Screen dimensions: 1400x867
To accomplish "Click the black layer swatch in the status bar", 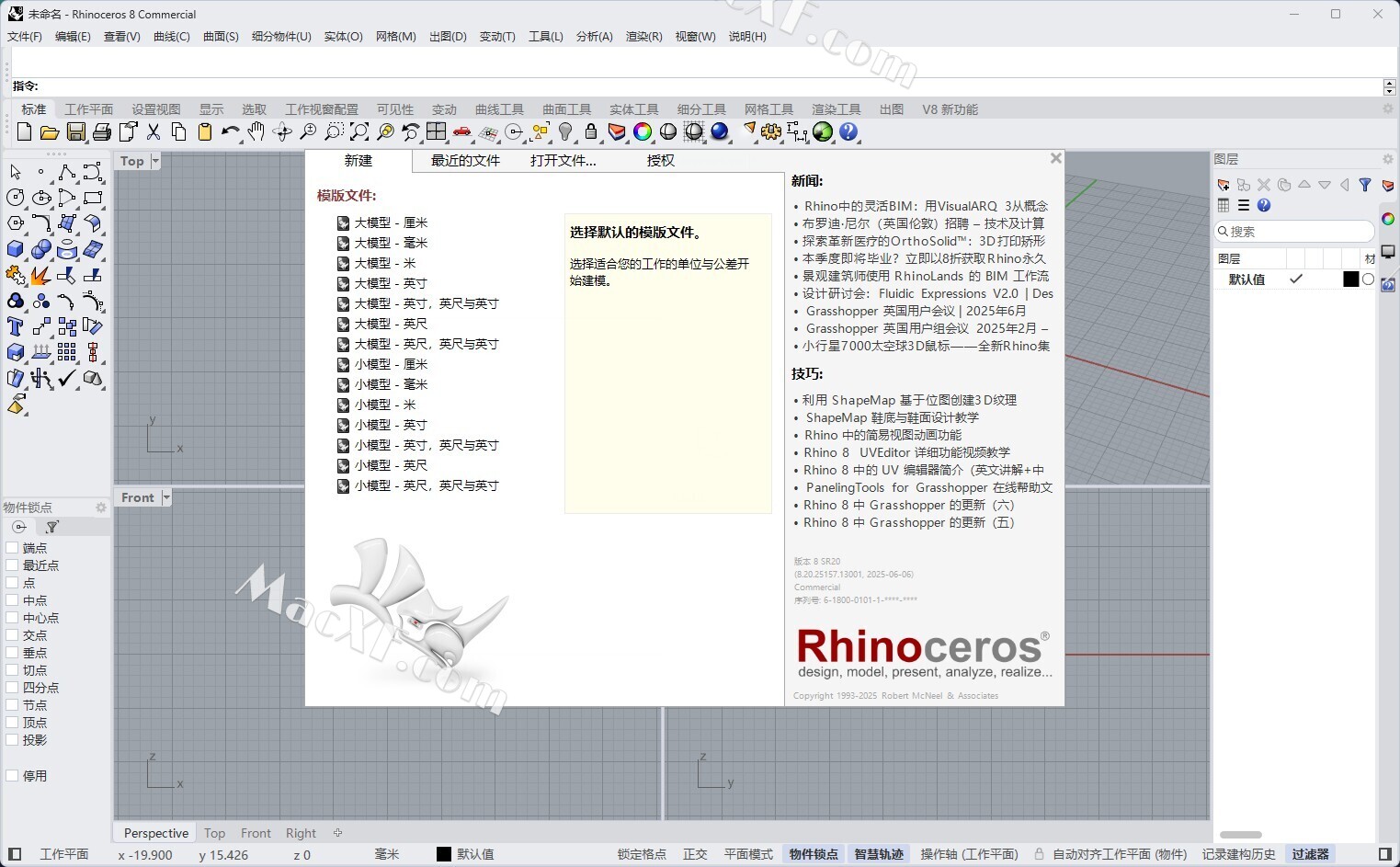I will coord(444,854).
